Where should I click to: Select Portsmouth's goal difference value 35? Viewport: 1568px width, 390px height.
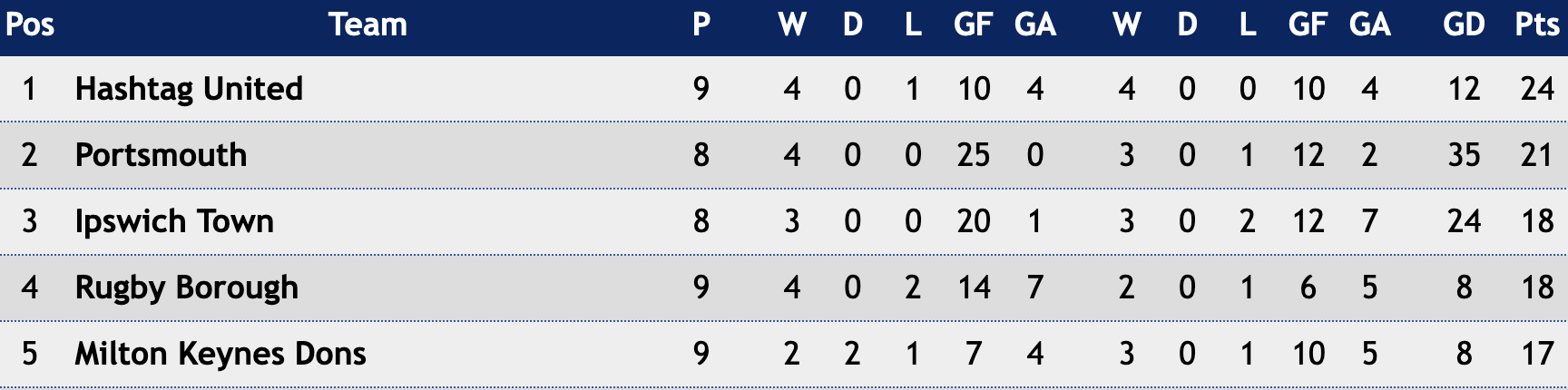coord(1464,155)
